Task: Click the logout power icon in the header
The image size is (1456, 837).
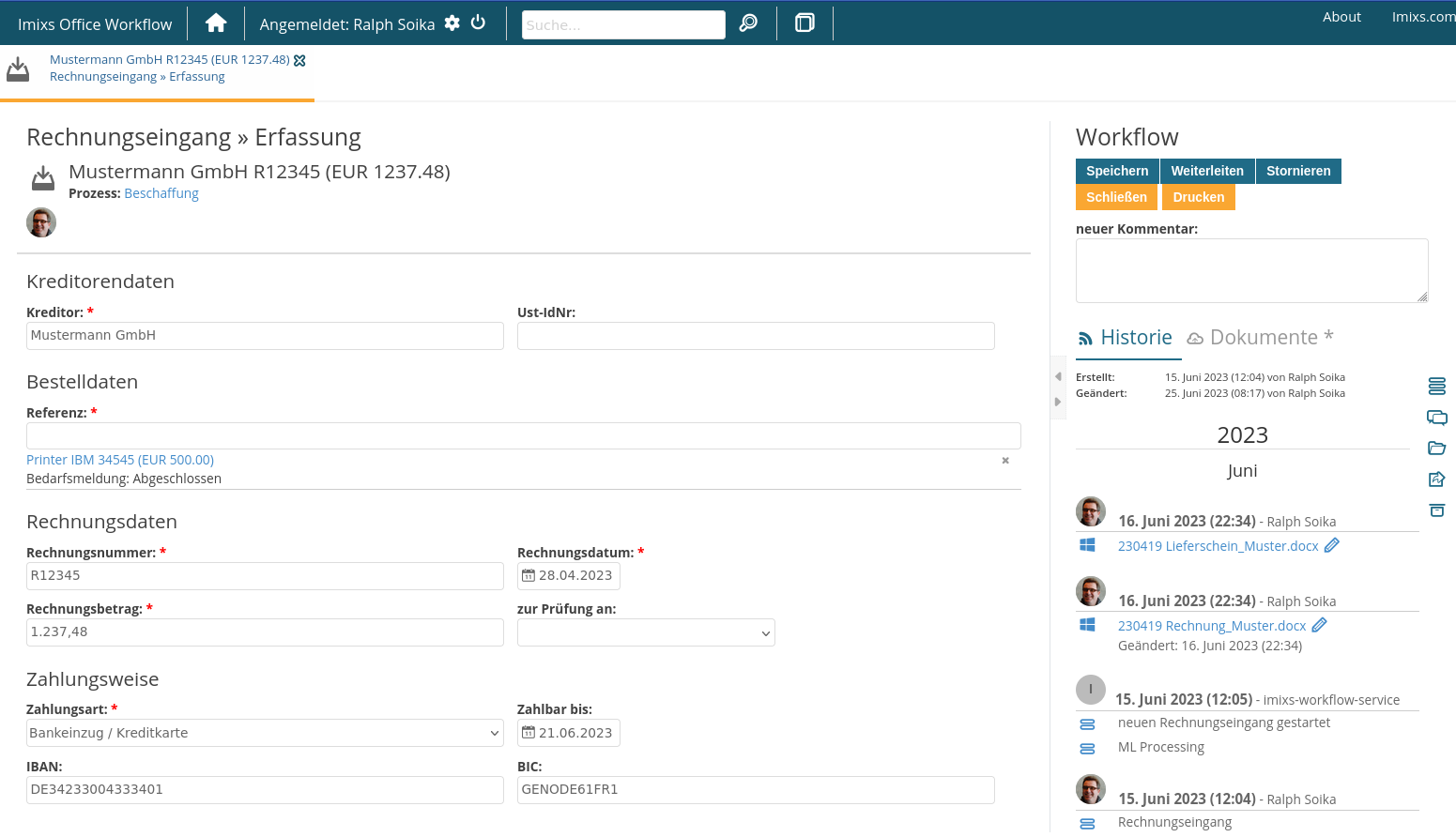Action: (479, 22)
